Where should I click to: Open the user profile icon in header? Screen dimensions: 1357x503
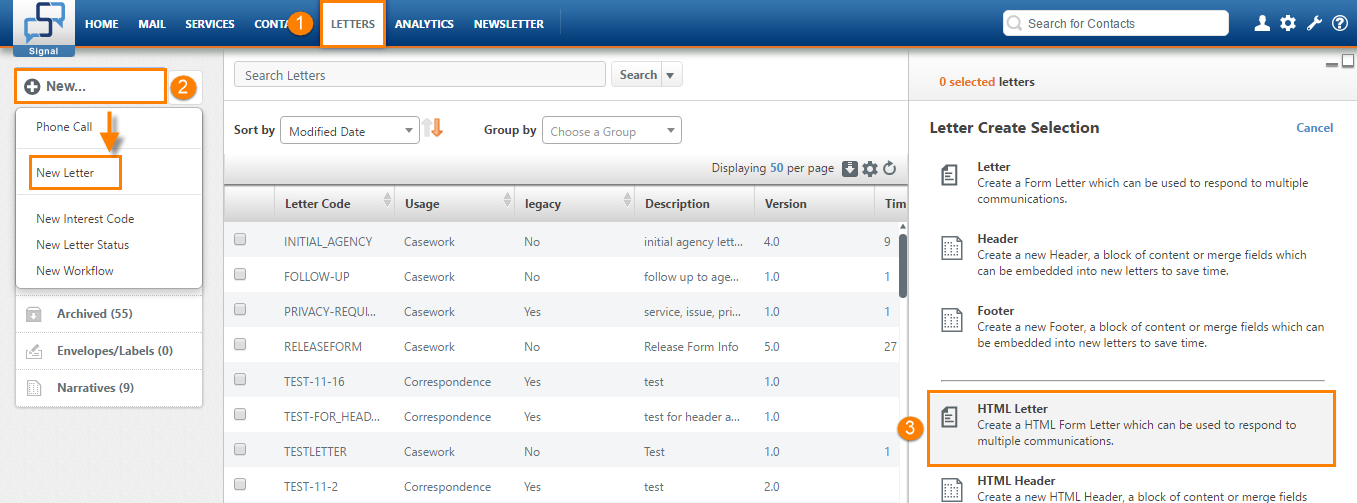click(x=1262, y=23)
